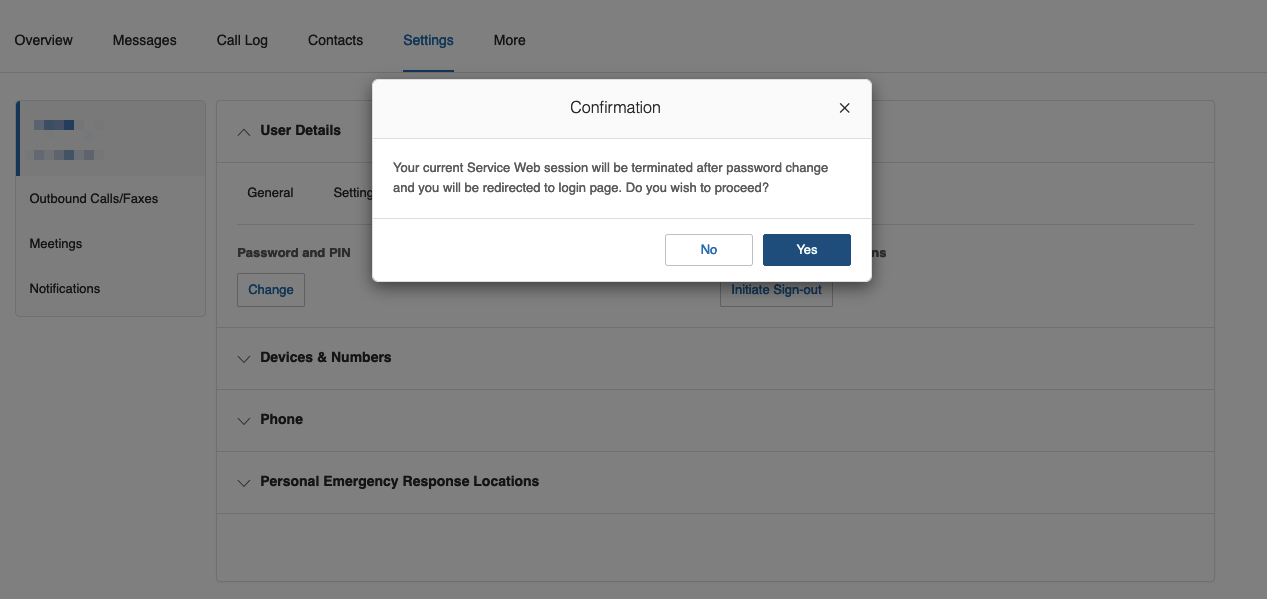Open the More menu in top navigation

[x=509, y=41]
